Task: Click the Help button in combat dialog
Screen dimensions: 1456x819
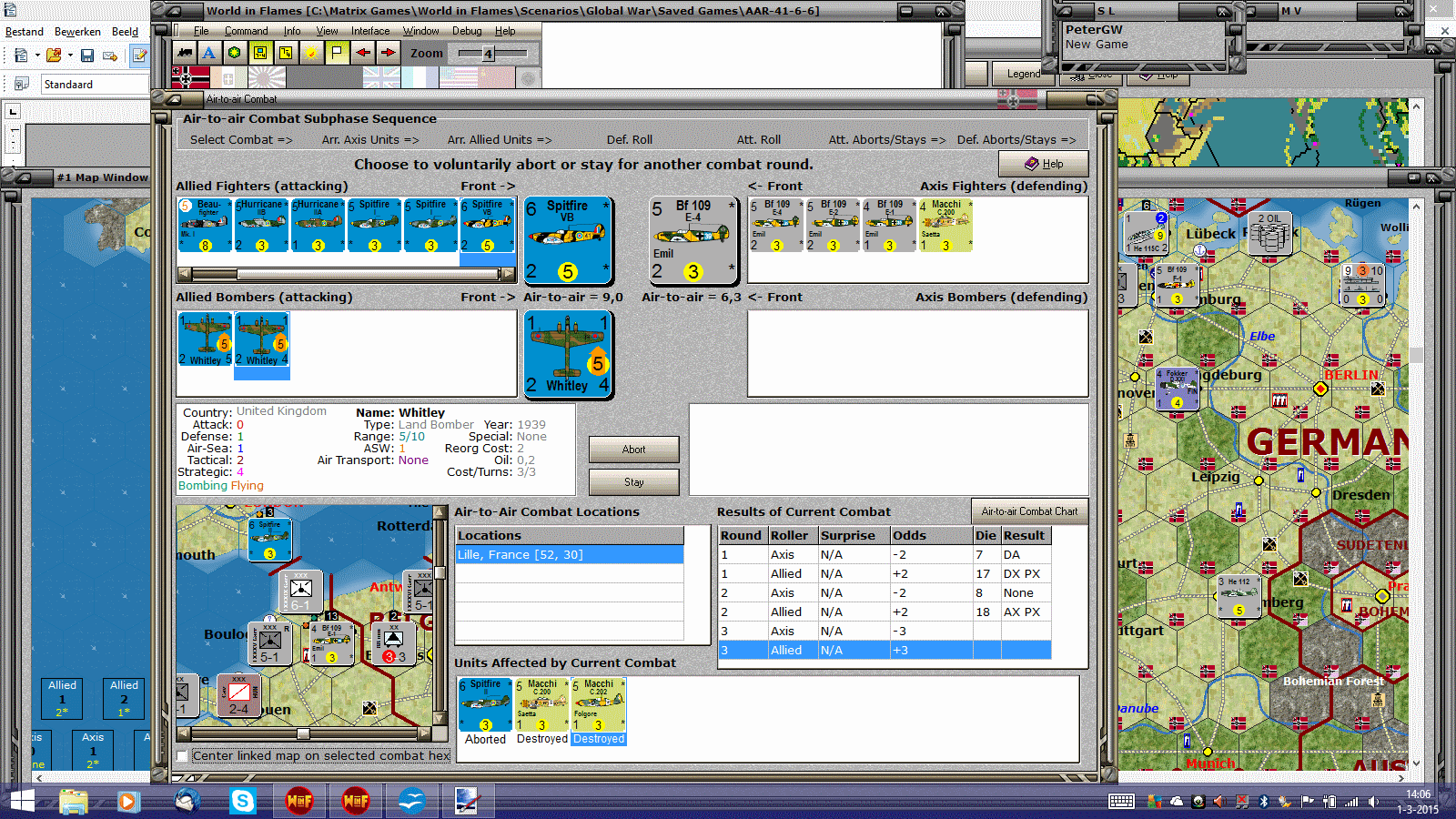Action: [x=1043, y=164]
